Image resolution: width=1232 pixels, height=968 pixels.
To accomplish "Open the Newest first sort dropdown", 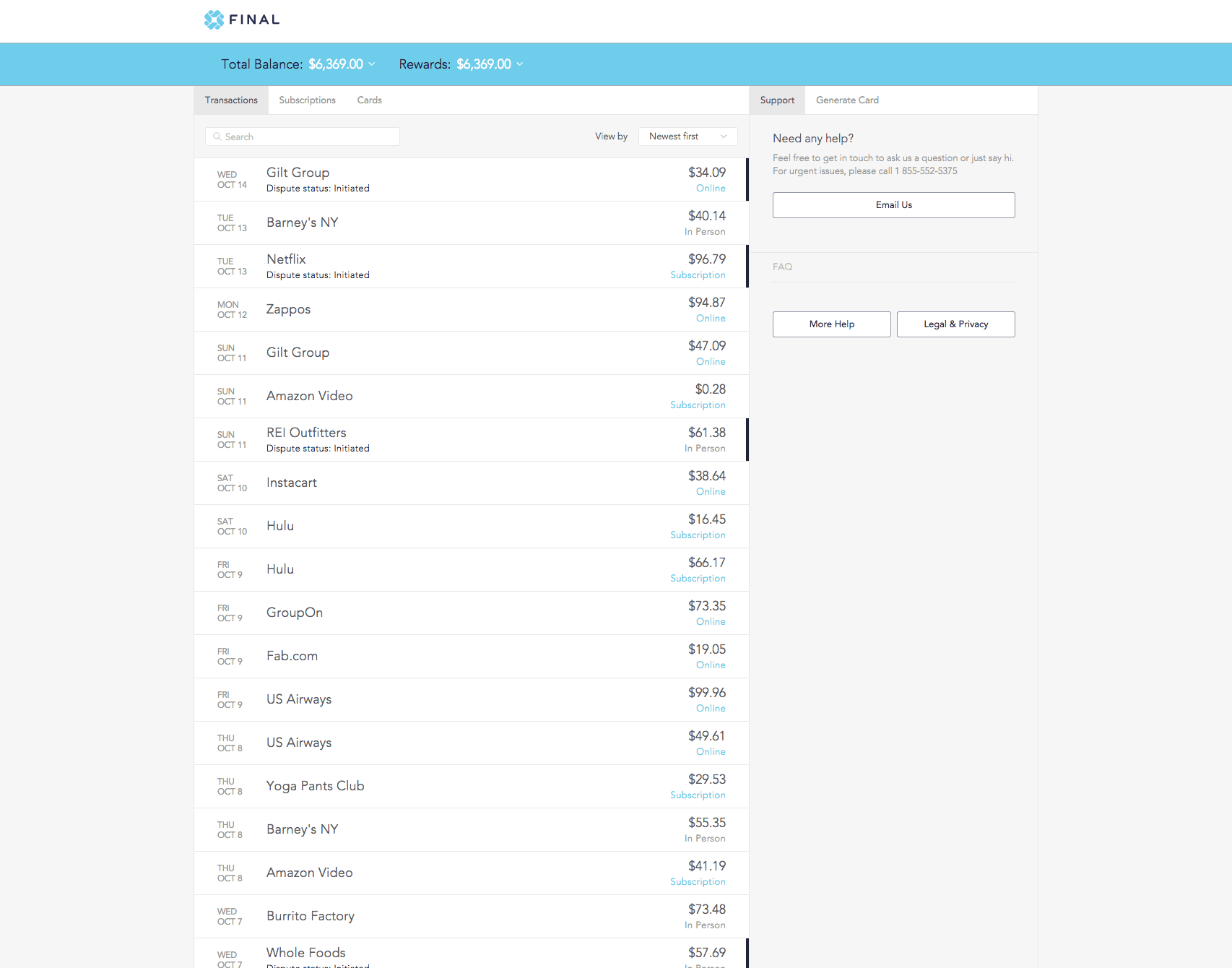I will (x=687, y=137).
